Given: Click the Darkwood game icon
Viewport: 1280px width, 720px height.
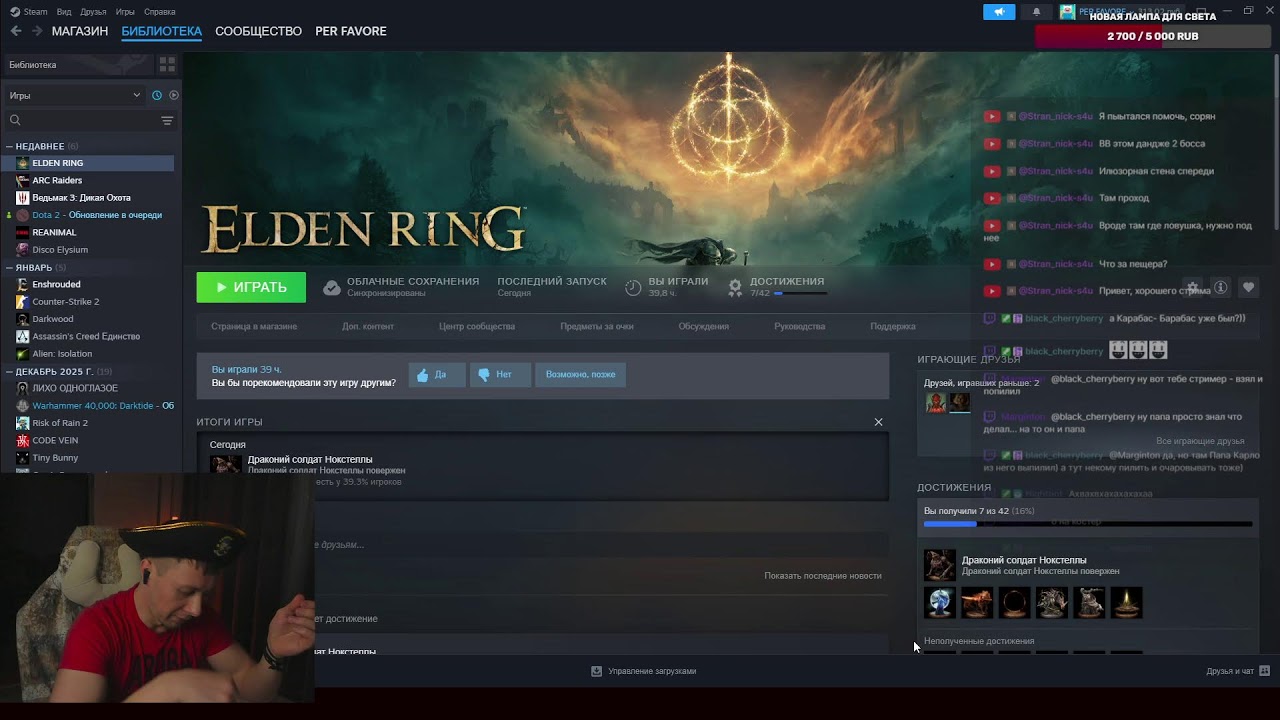Looking at the screenshot, I should point(23,319).
